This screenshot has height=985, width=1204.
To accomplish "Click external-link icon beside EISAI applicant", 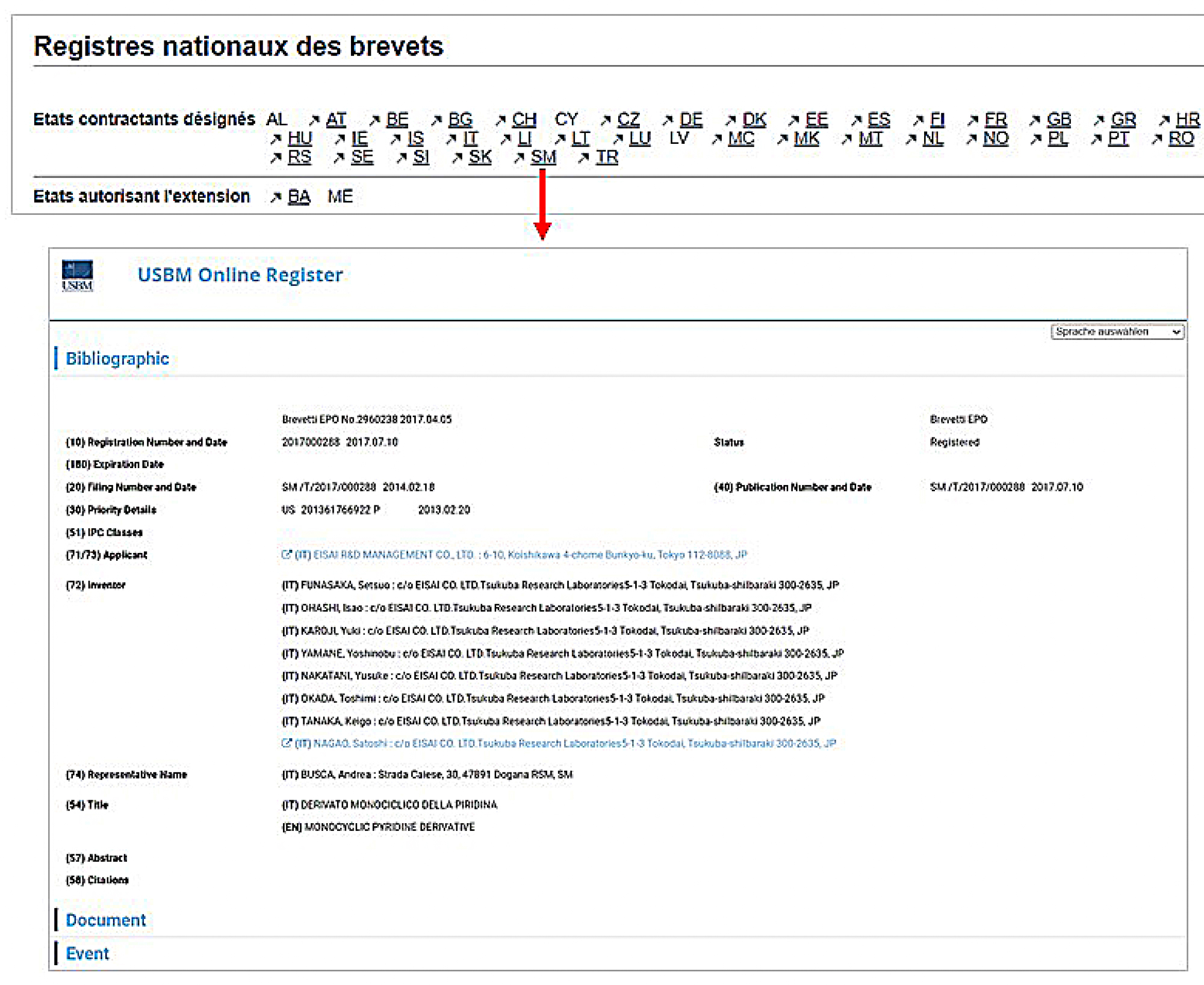I will (287, 554).
